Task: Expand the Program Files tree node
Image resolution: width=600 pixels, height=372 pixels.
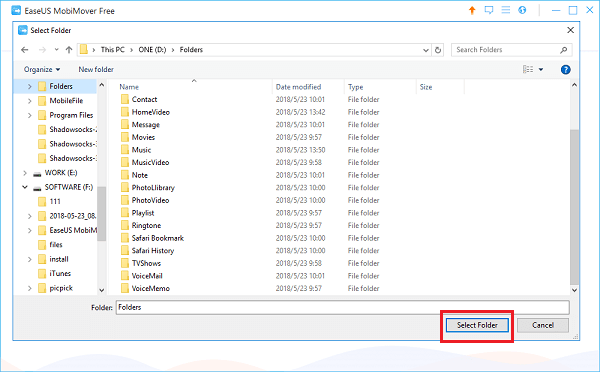Action: point(30,115)
